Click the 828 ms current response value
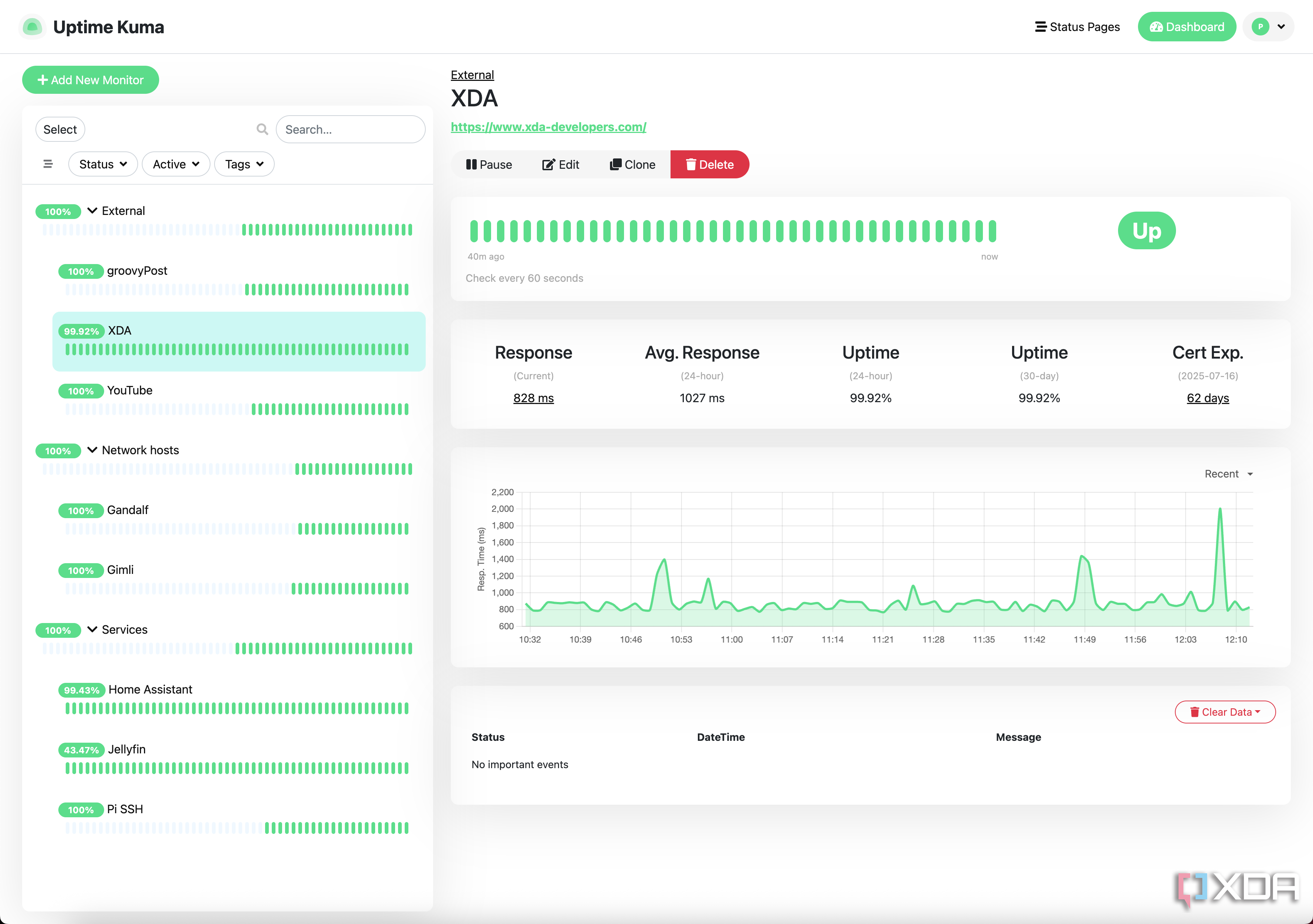 click(x=534, y=398)
